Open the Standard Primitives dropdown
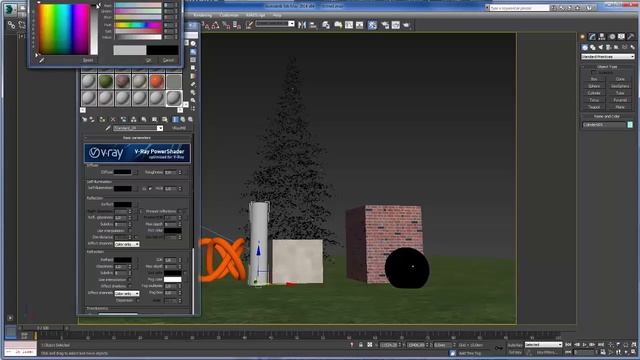This screenshot has height=360, width=640. coord(608,56)
